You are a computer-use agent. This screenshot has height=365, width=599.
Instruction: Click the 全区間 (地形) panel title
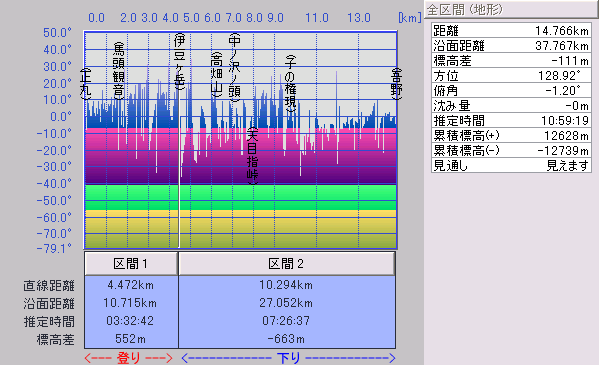point(465,10)
